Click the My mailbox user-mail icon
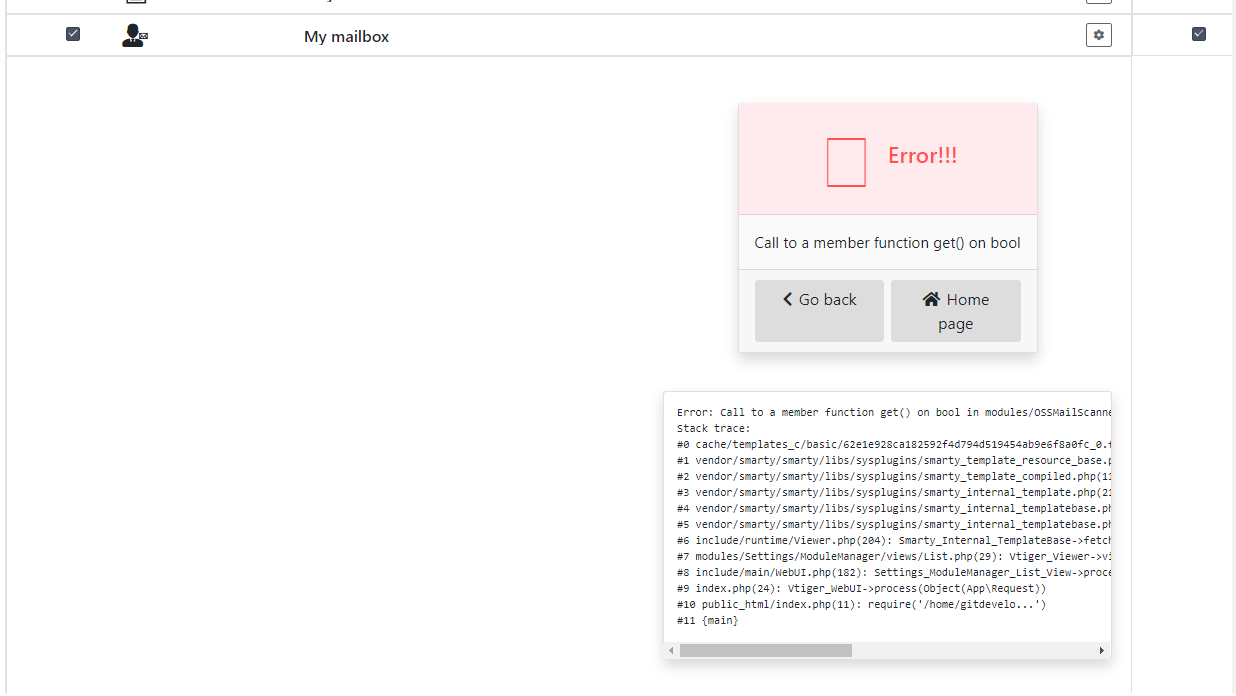Screen dimensions: 1236x696 click(x=134, y=36)
